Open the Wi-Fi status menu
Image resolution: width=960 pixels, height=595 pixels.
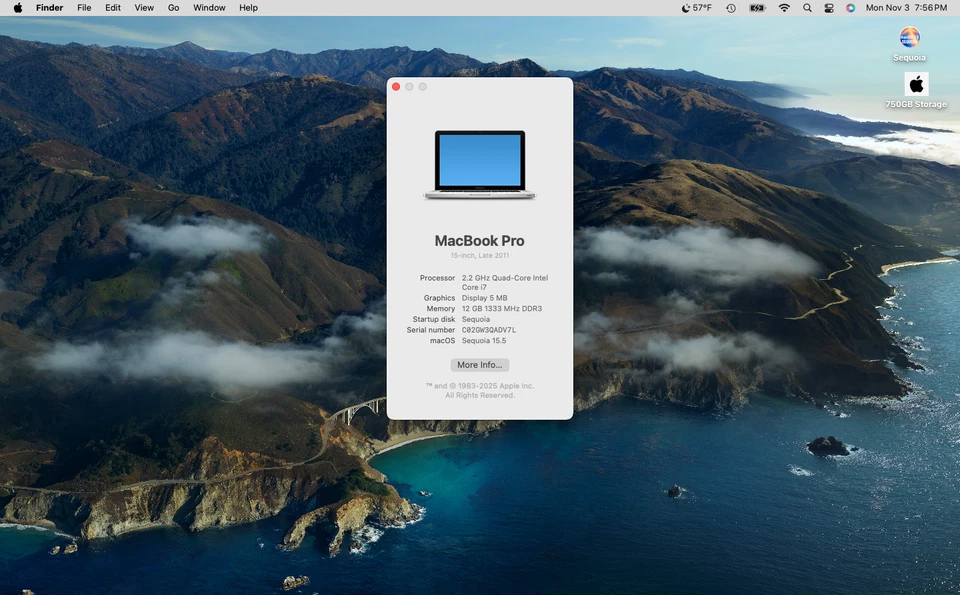pos(785,8)
